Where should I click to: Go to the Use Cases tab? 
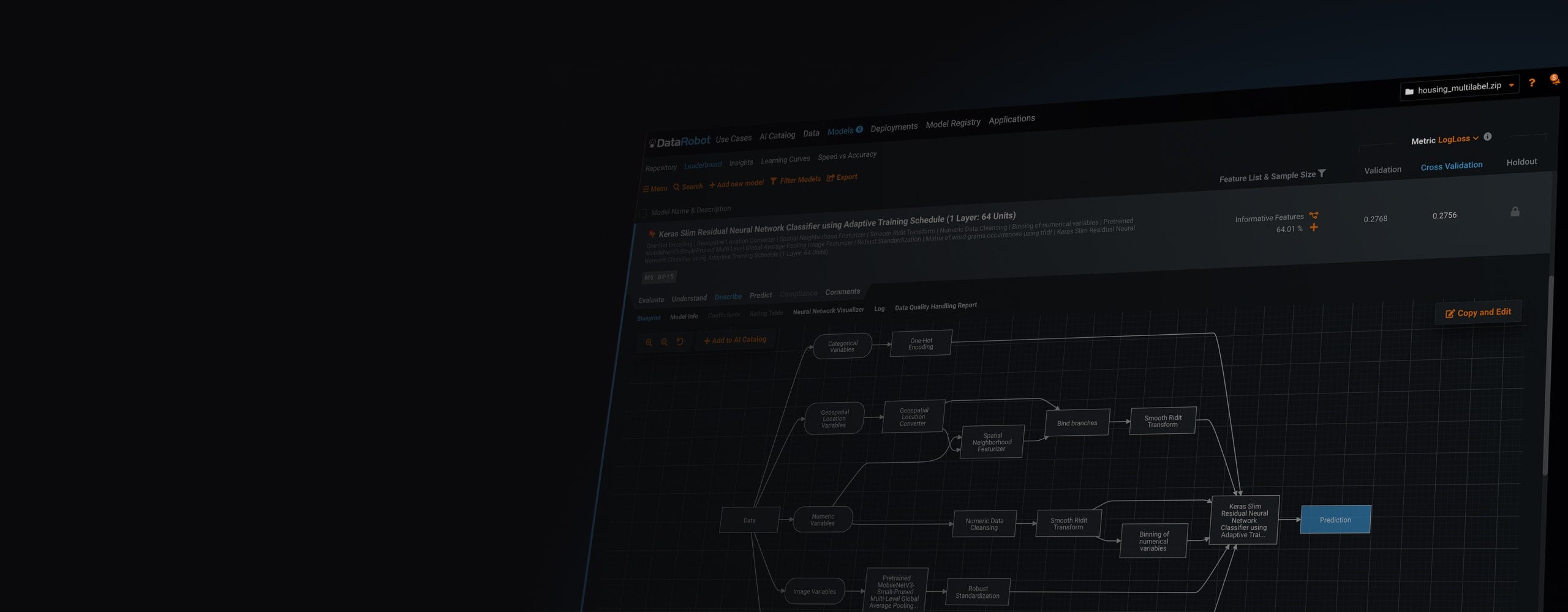(733, 139)
